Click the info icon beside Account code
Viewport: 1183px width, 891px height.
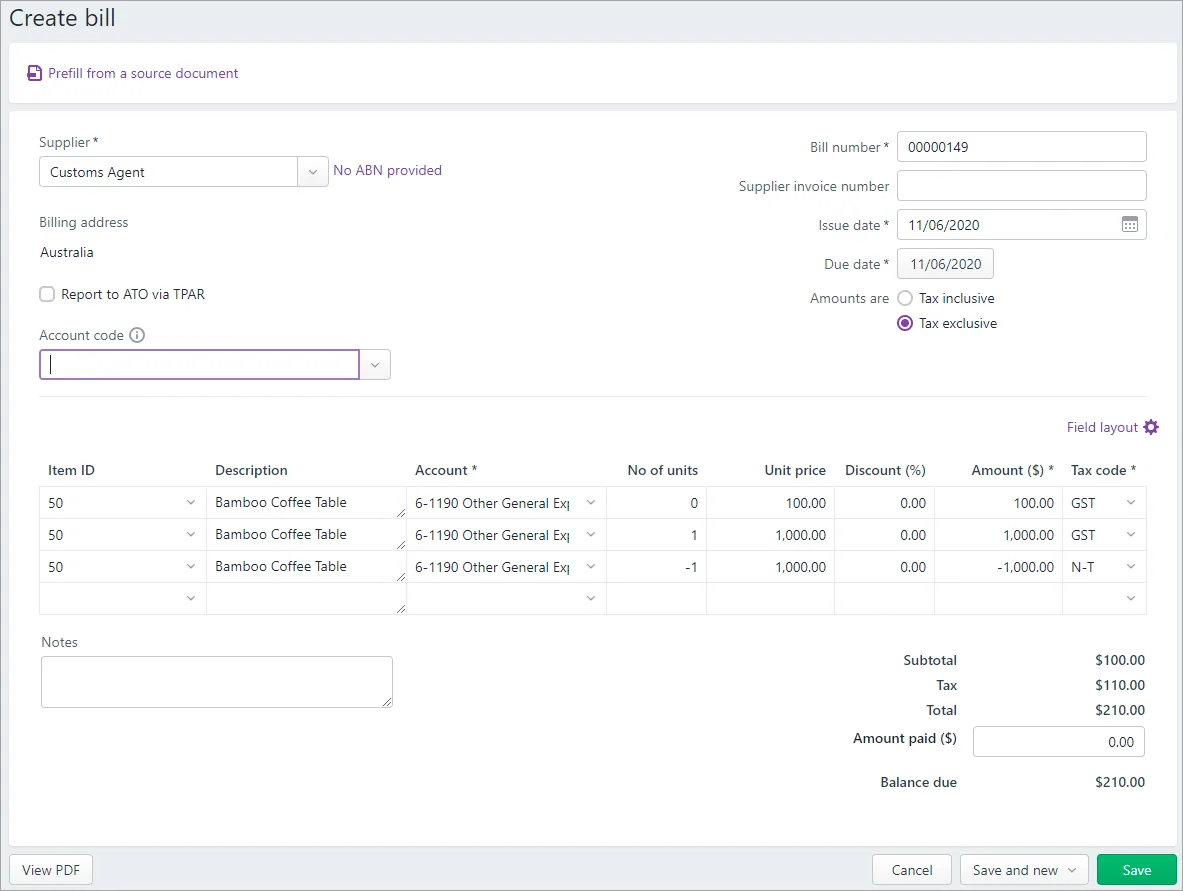pyautogui.click(x=135, y=335)
